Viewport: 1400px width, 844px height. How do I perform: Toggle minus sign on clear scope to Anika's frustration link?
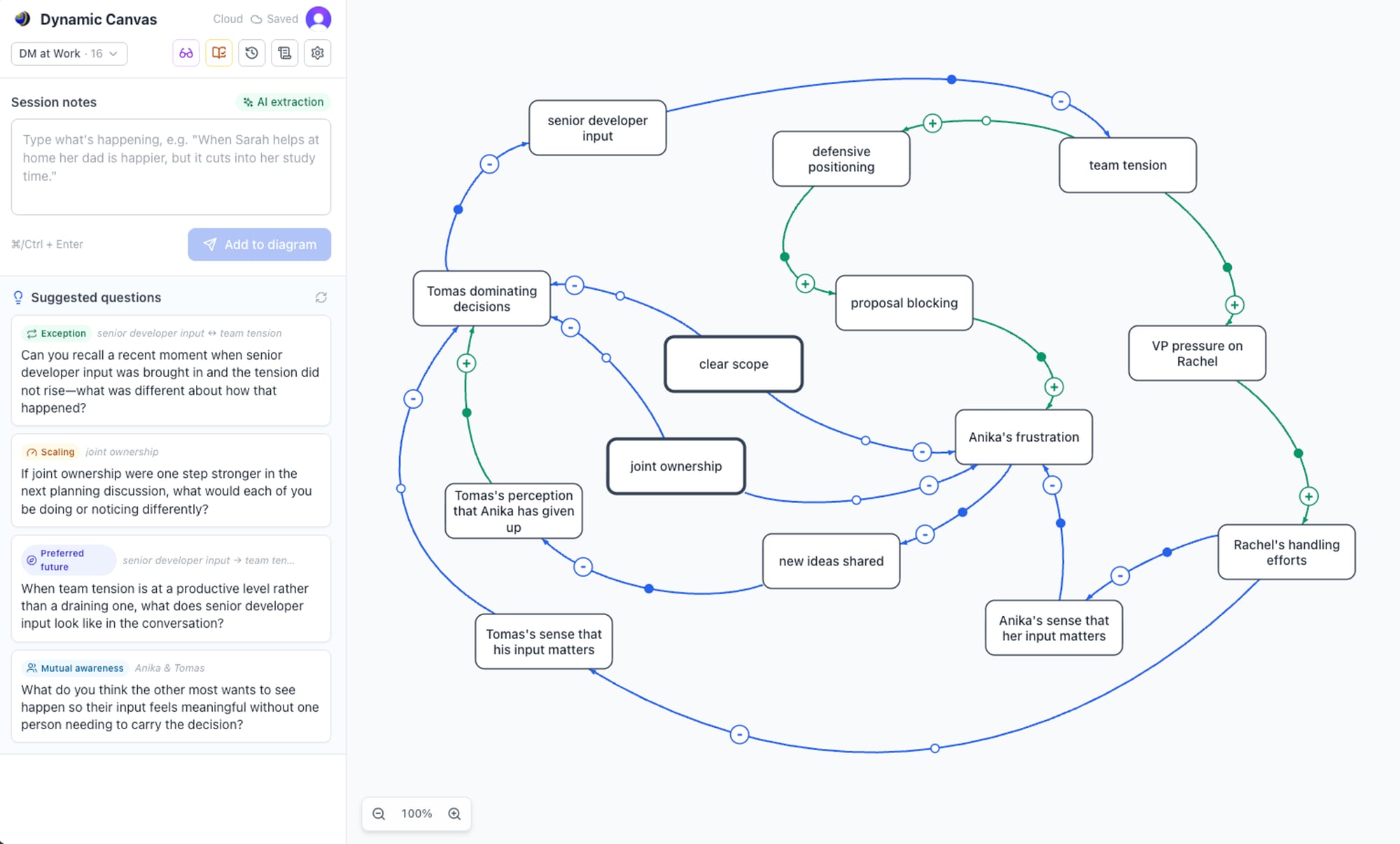(x=923, y=452)
